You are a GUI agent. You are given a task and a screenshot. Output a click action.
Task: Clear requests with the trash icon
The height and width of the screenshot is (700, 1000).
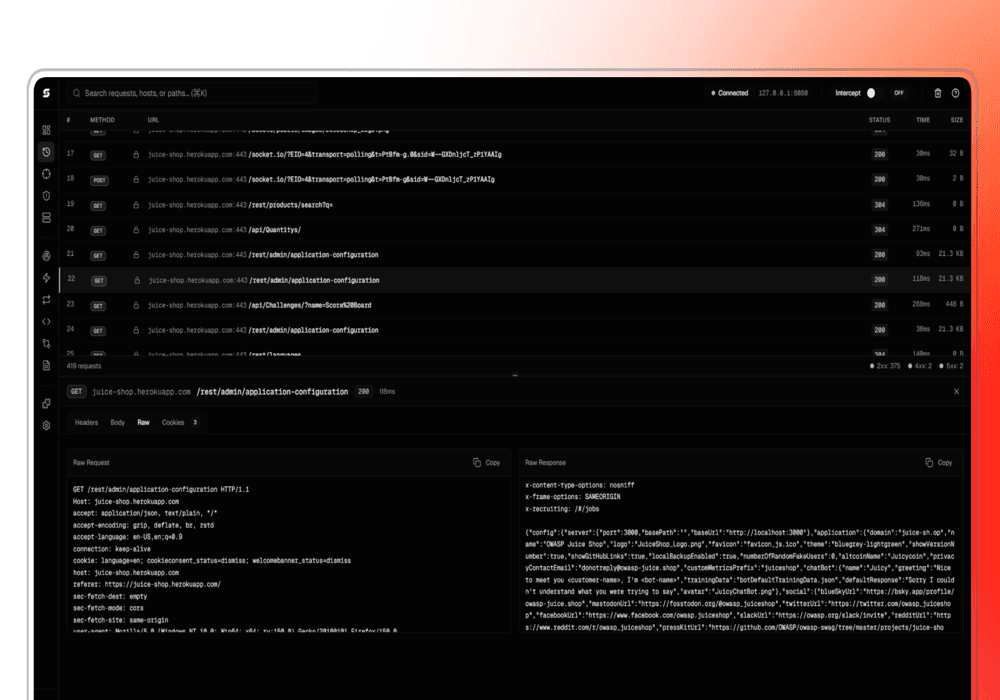(x=938, y=93)
